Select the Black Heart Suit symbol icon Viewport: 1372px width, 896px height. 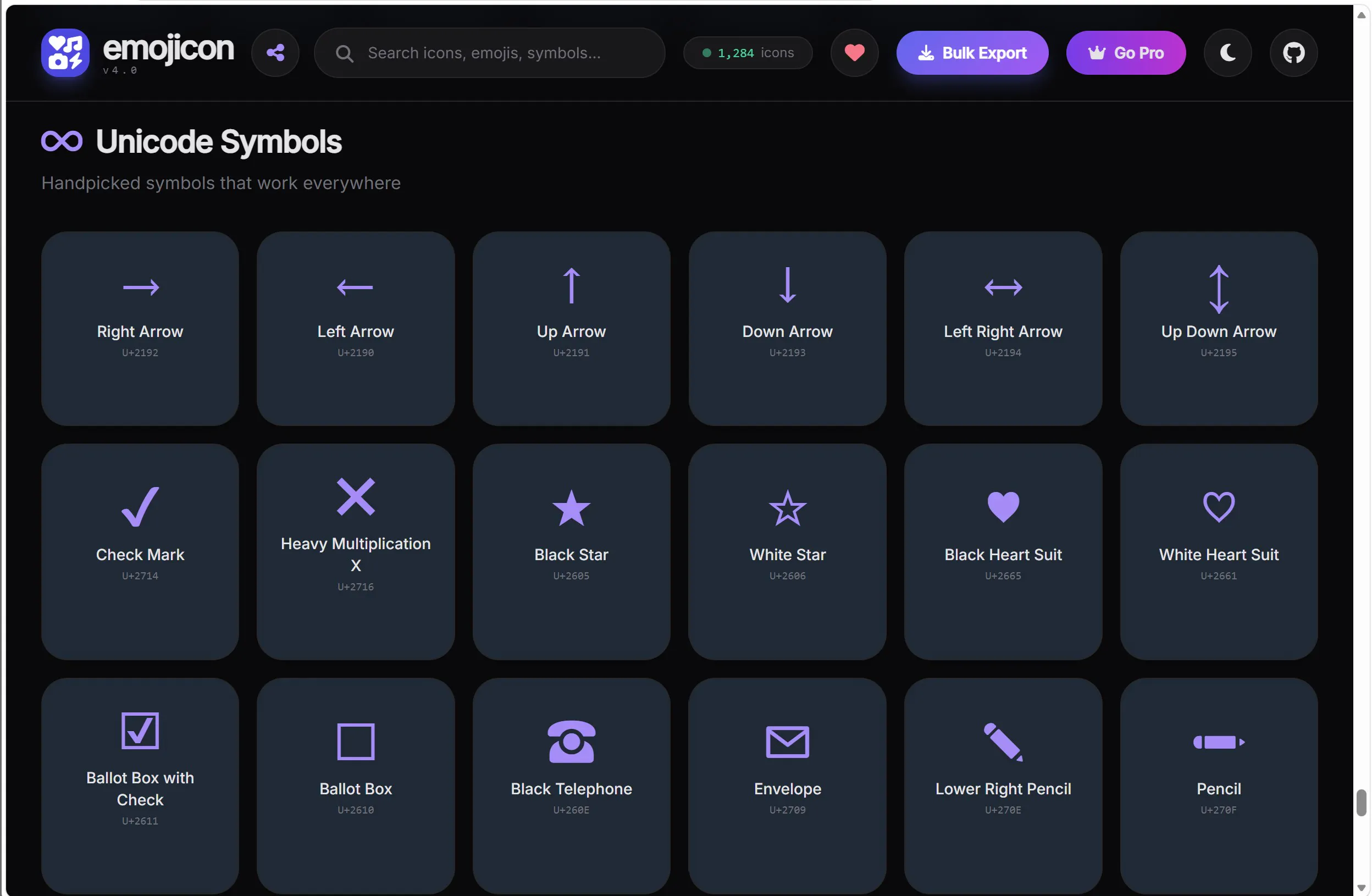(1003, 507)
